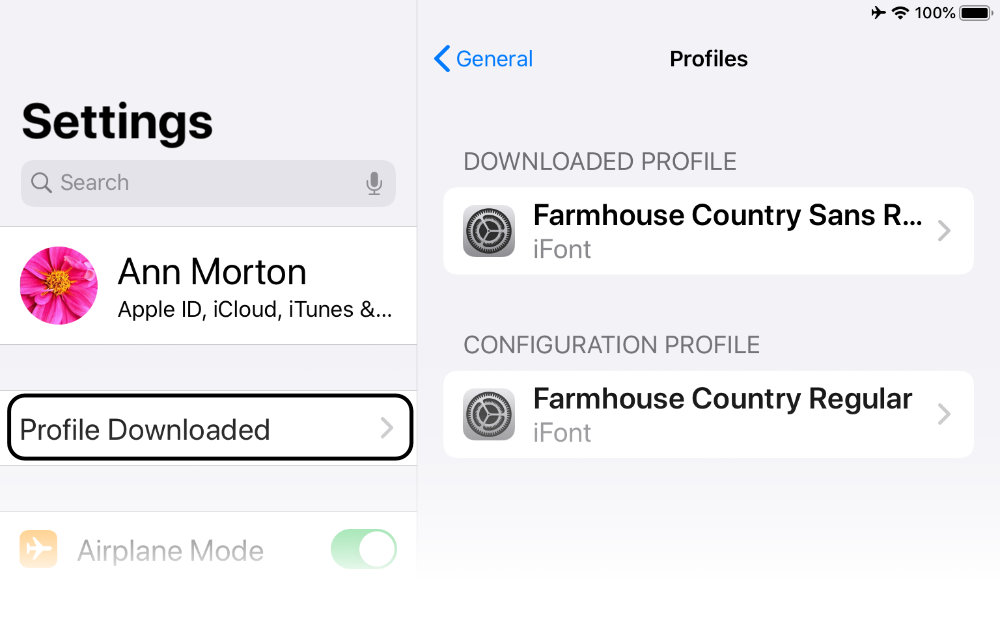Click Ann Morton's flower profile picture
Image resolution: width=1000 pixels, height=644 pixels.
click(59, 285)
